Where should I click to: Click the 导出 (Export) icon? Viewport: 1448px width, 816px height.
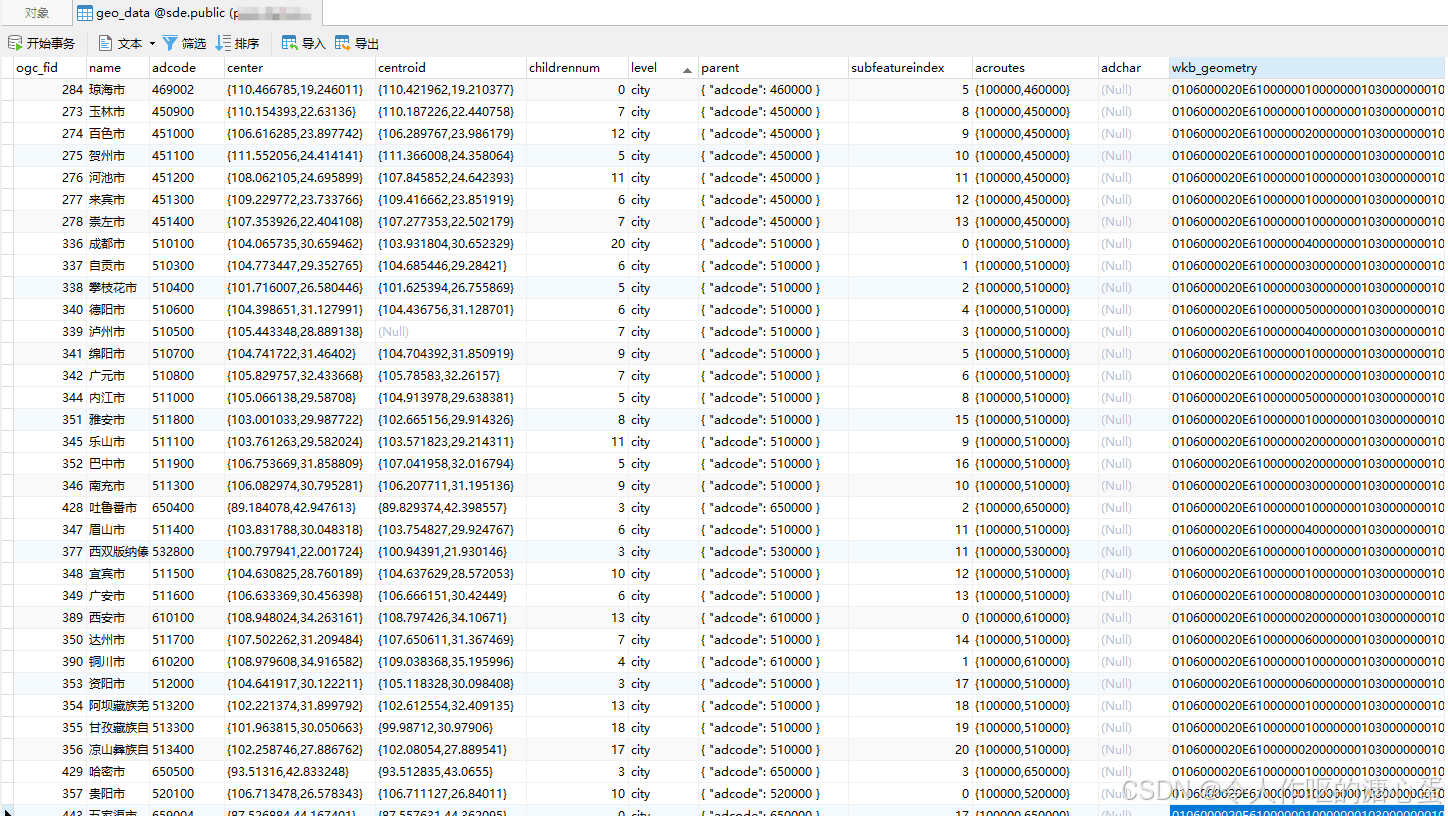coord(343,43)
